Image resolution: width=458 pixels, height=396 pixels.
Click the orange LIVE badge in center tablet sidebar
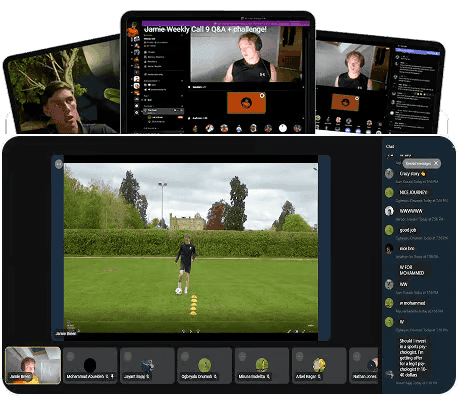pos(180,117)
